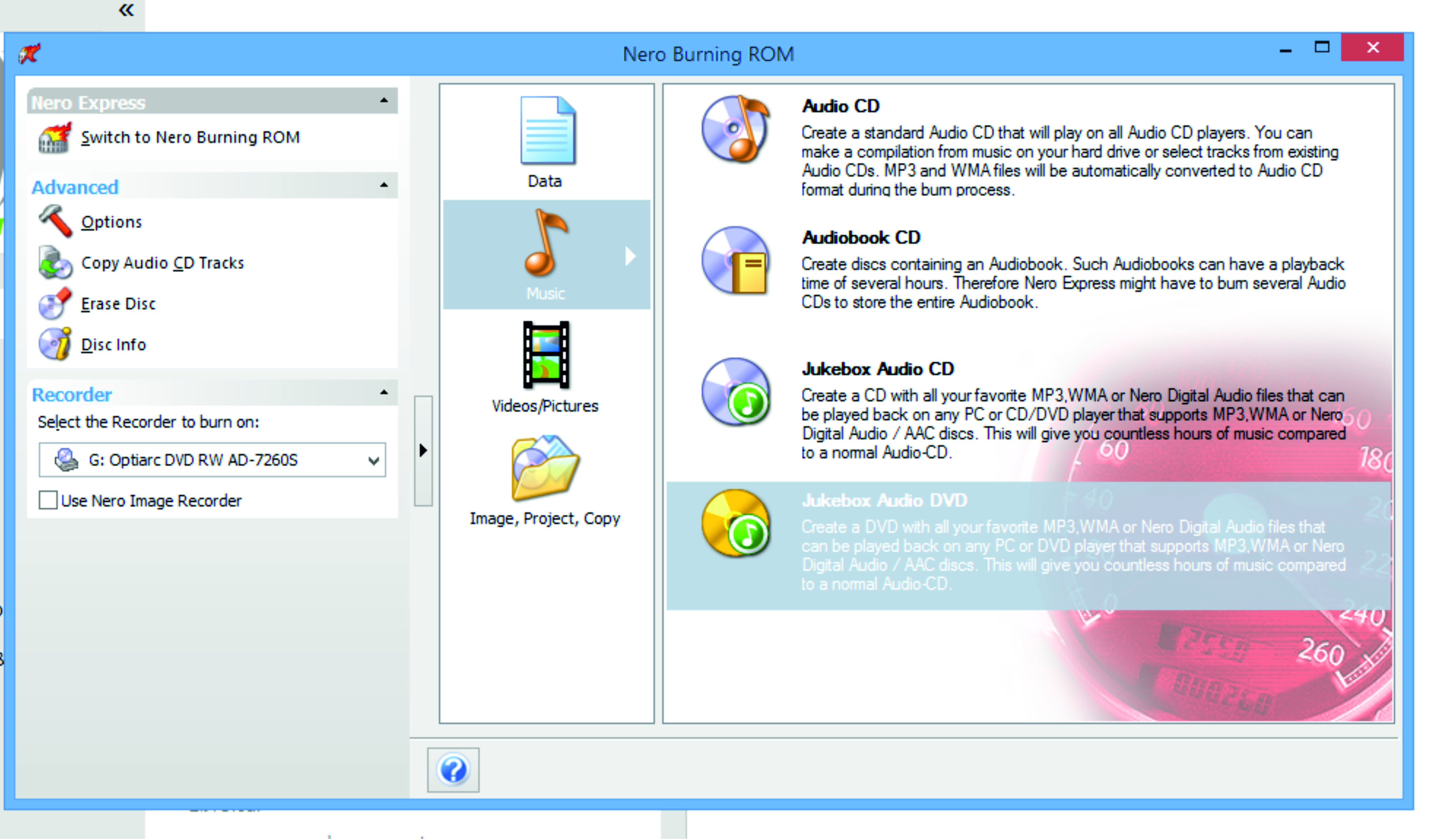The height and width of the screenshot is (839, 1456).
Task: Click the side panel collapse arrow handle
Action: [423, 451]
